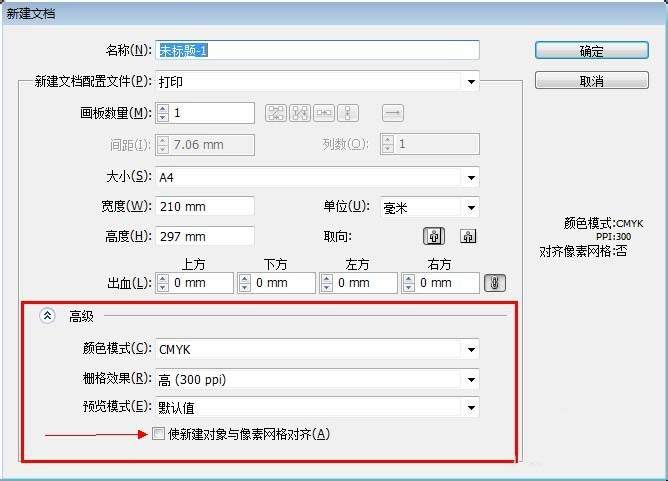Open the 栅格效果 300 ppi dropdown

tap(317, 379)
